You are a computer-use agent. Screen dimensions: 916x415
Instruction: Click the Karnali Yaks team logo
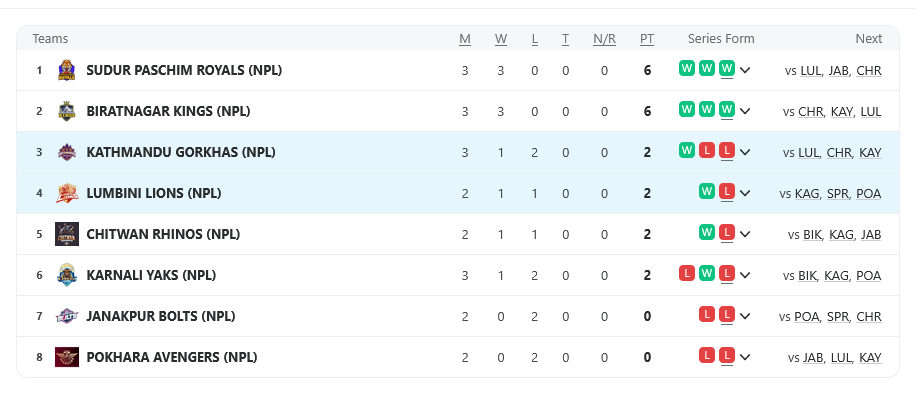67,275
